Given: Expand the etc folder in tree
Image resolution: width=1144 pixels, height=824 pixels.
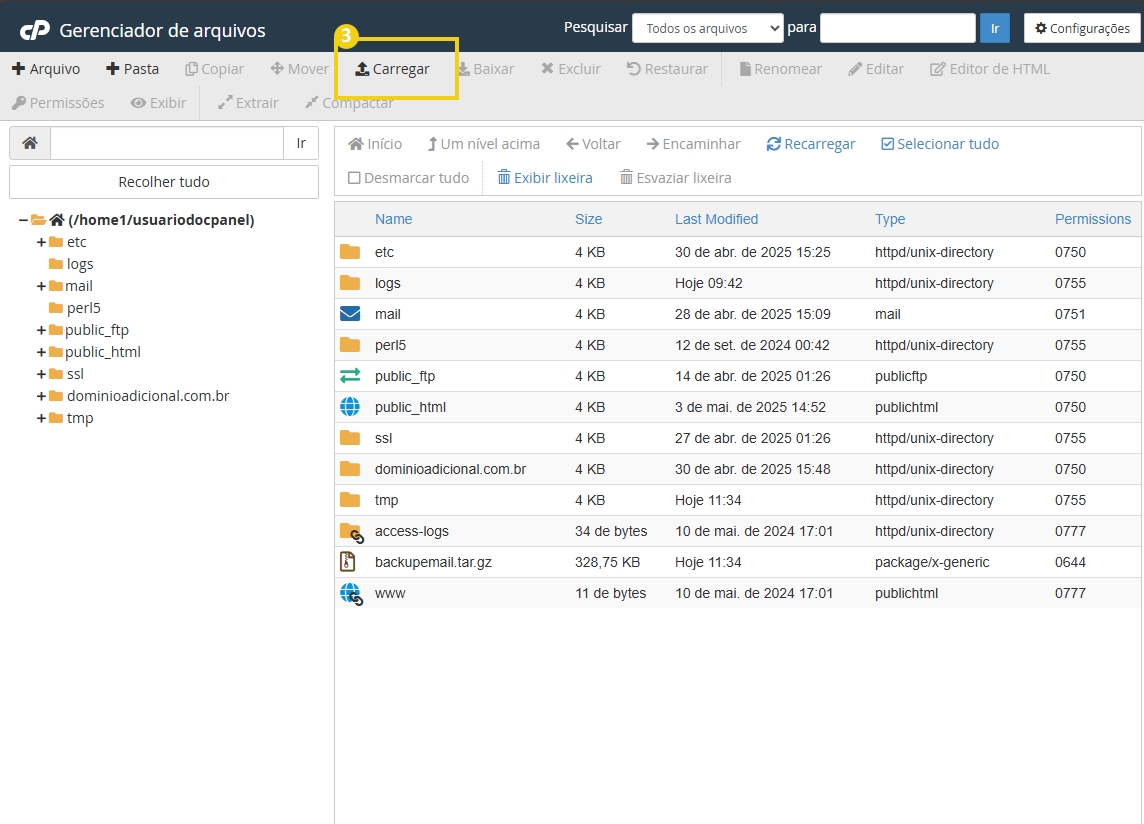Looking at the screenshot, I should (x=42, y=242).
